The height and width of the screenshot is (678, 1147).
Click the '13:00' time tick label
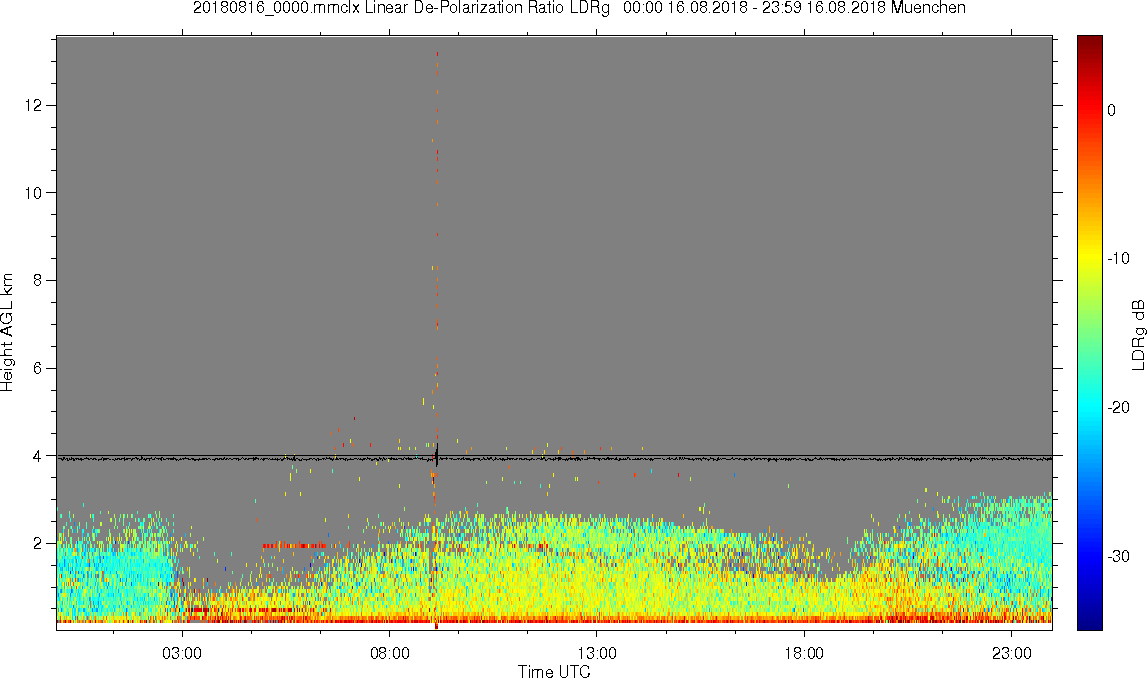[597, 653]
